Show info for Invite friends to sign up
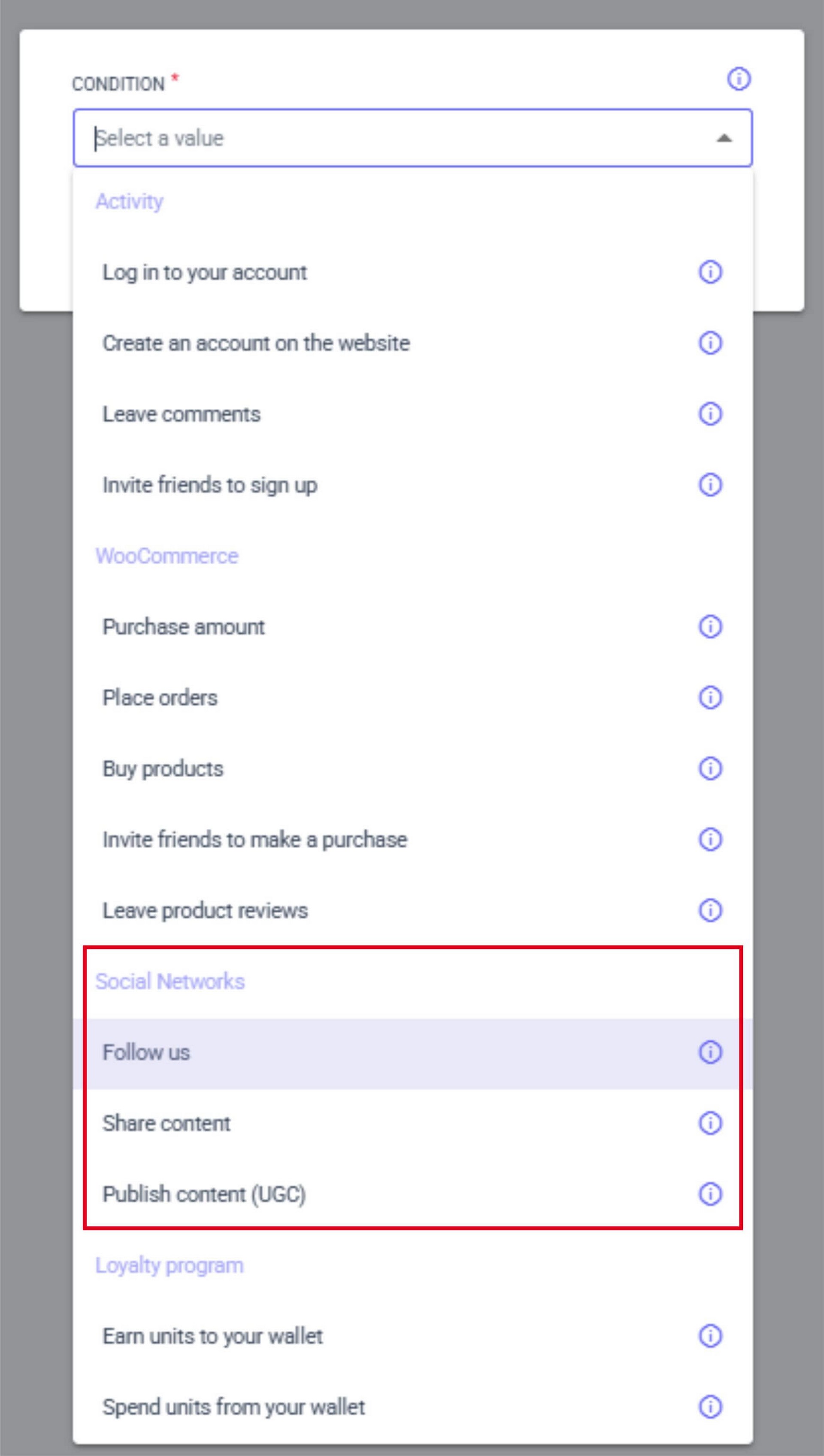This screenshot has width=824, height=1456. (x=710, y=485)
